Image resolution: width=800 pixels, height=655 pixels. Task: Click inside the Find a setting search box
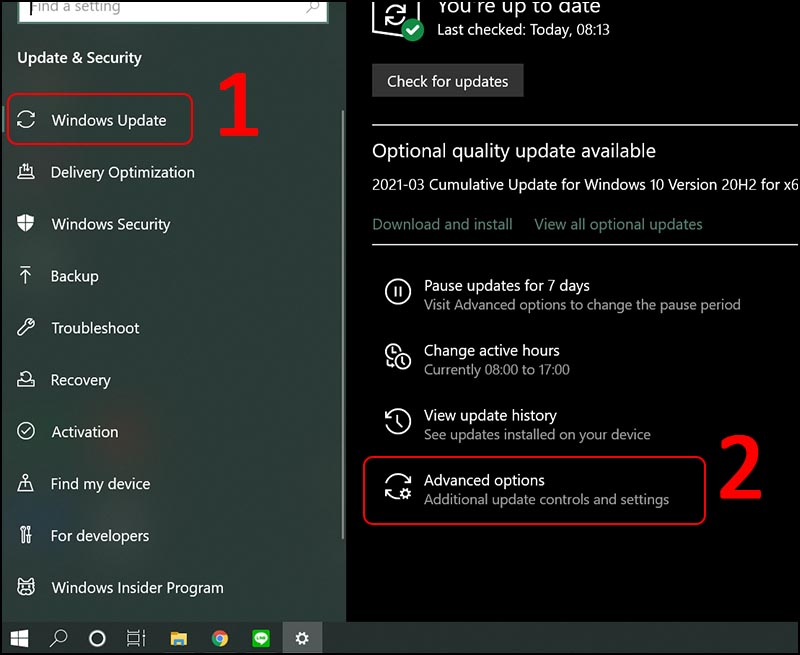(170, 8)
